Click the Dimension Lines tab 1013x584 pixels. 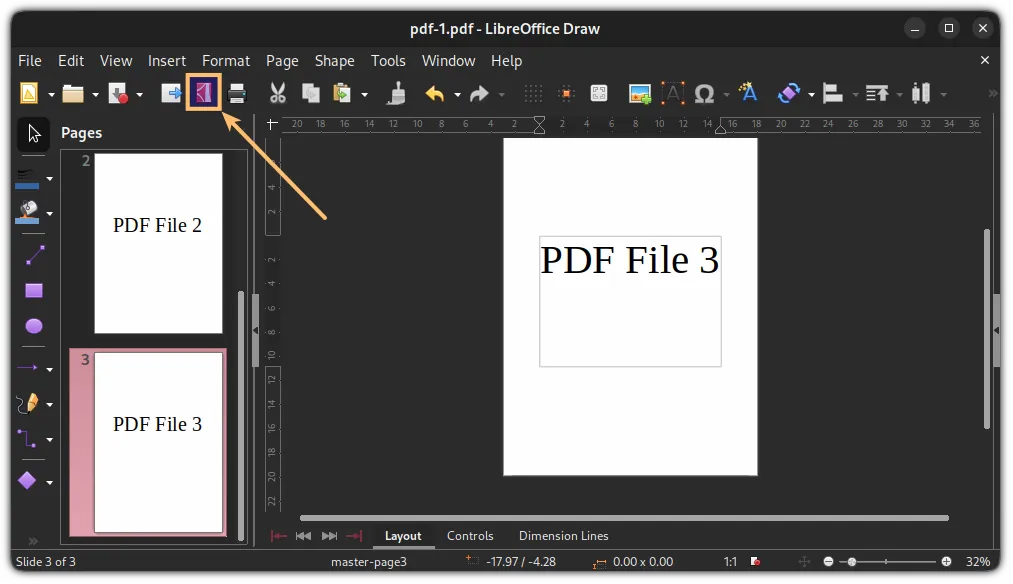pyautogui.click(x=563, y=536)
